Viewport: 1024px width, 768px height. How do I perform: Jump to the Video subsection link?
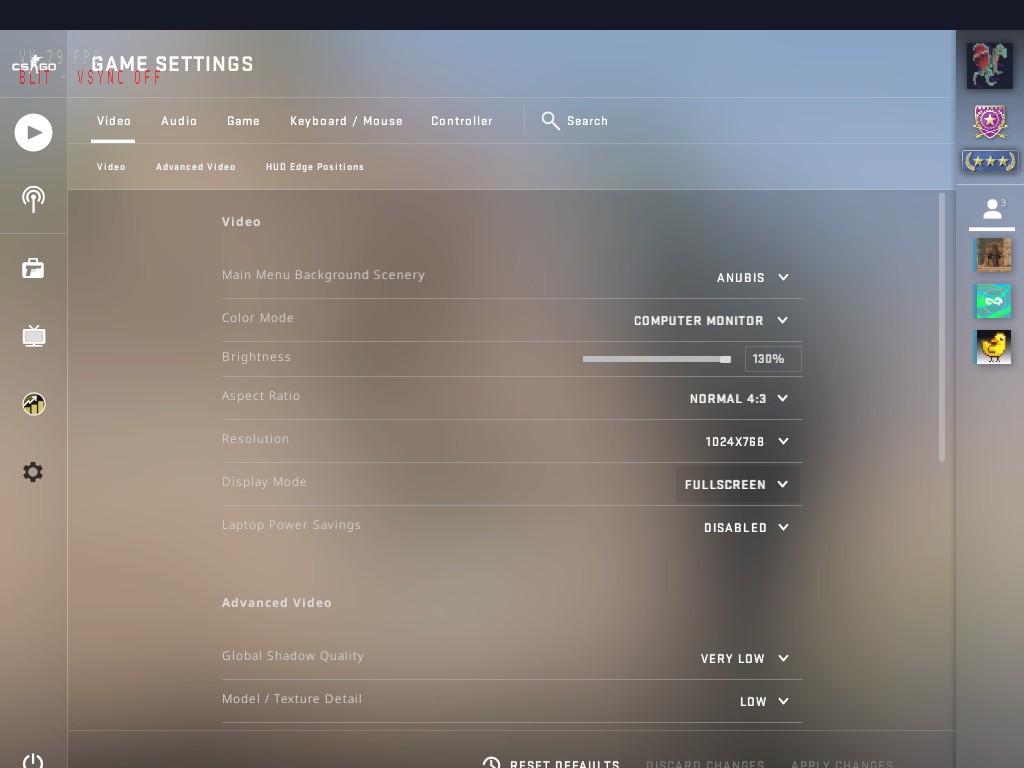(111, 167)
